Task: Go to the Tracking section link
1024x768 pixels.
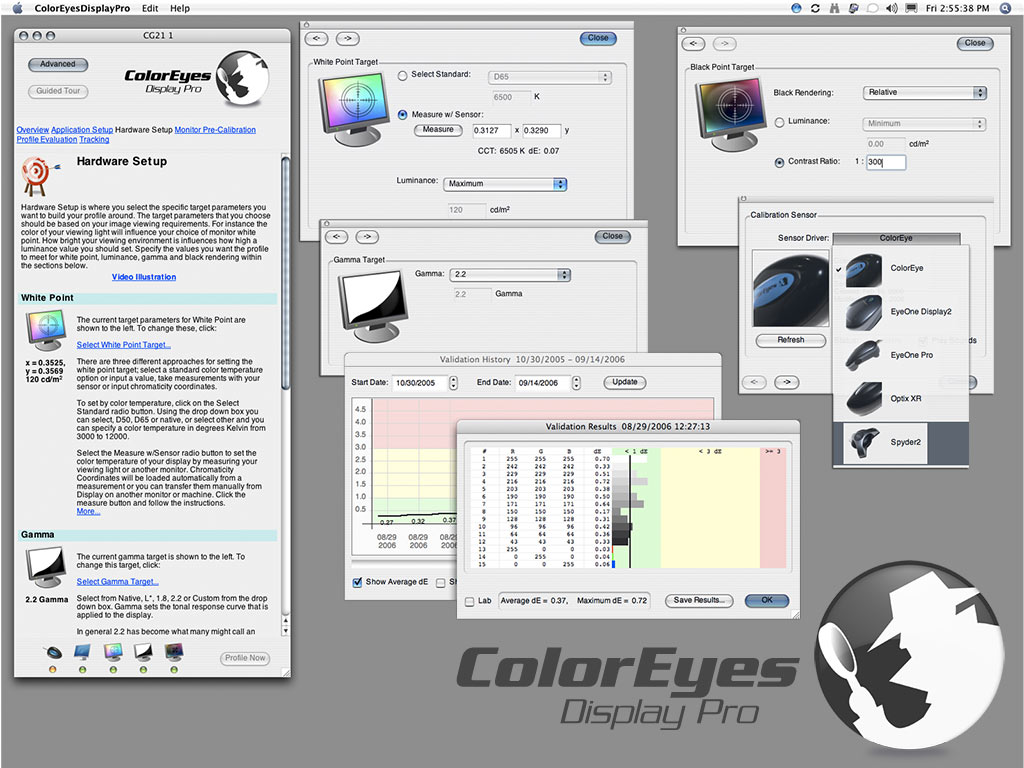Action: pyautogui.click(x=94, y=140)
